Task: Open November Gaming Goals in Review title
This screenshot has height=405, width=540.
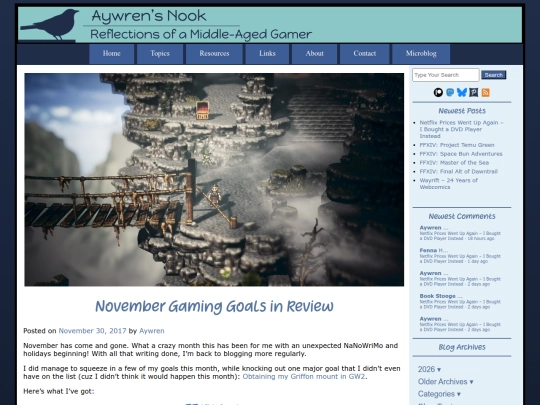Action: click(x=214, y=306)
